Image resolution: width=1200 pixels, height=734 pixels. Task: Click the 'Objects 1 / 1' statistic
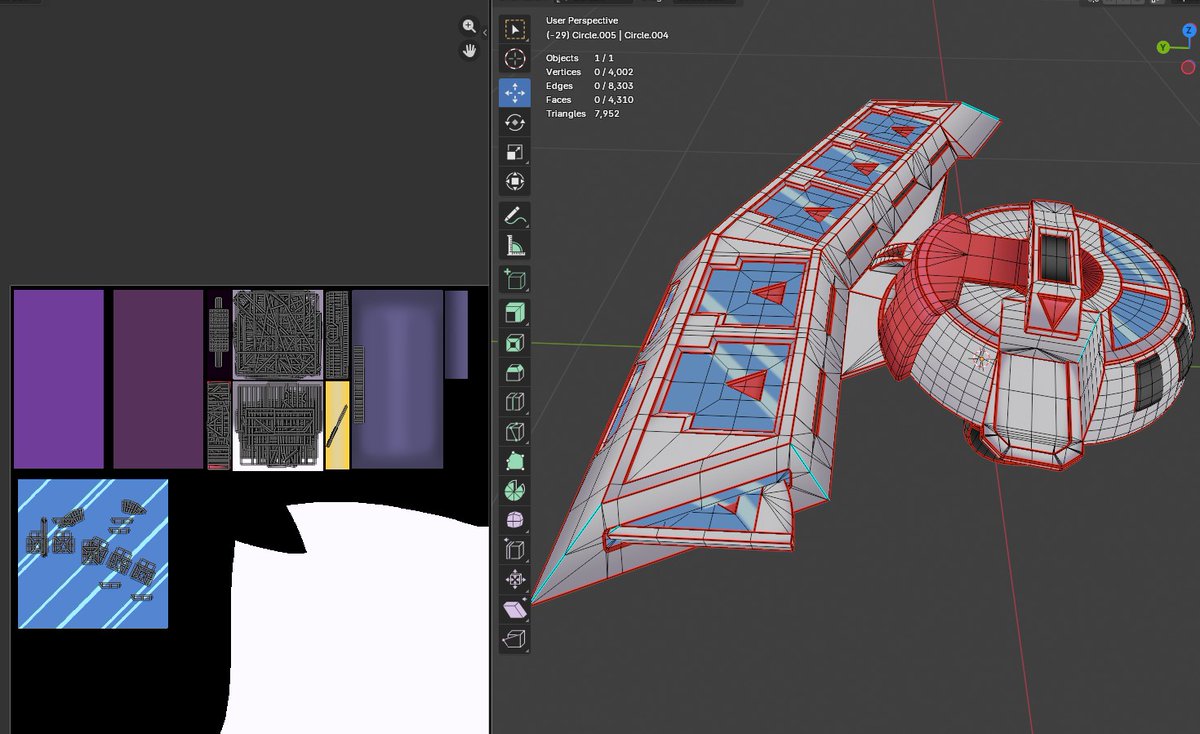pyautogui.click(x=579, y=58)
